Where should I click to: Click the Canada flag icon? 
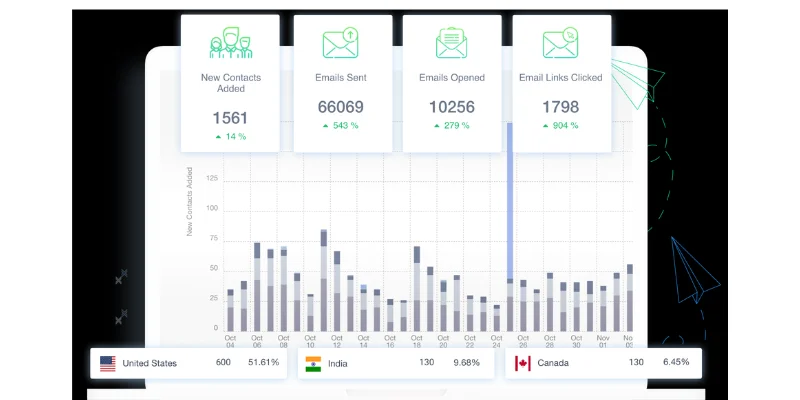click(x=522, y=364)
